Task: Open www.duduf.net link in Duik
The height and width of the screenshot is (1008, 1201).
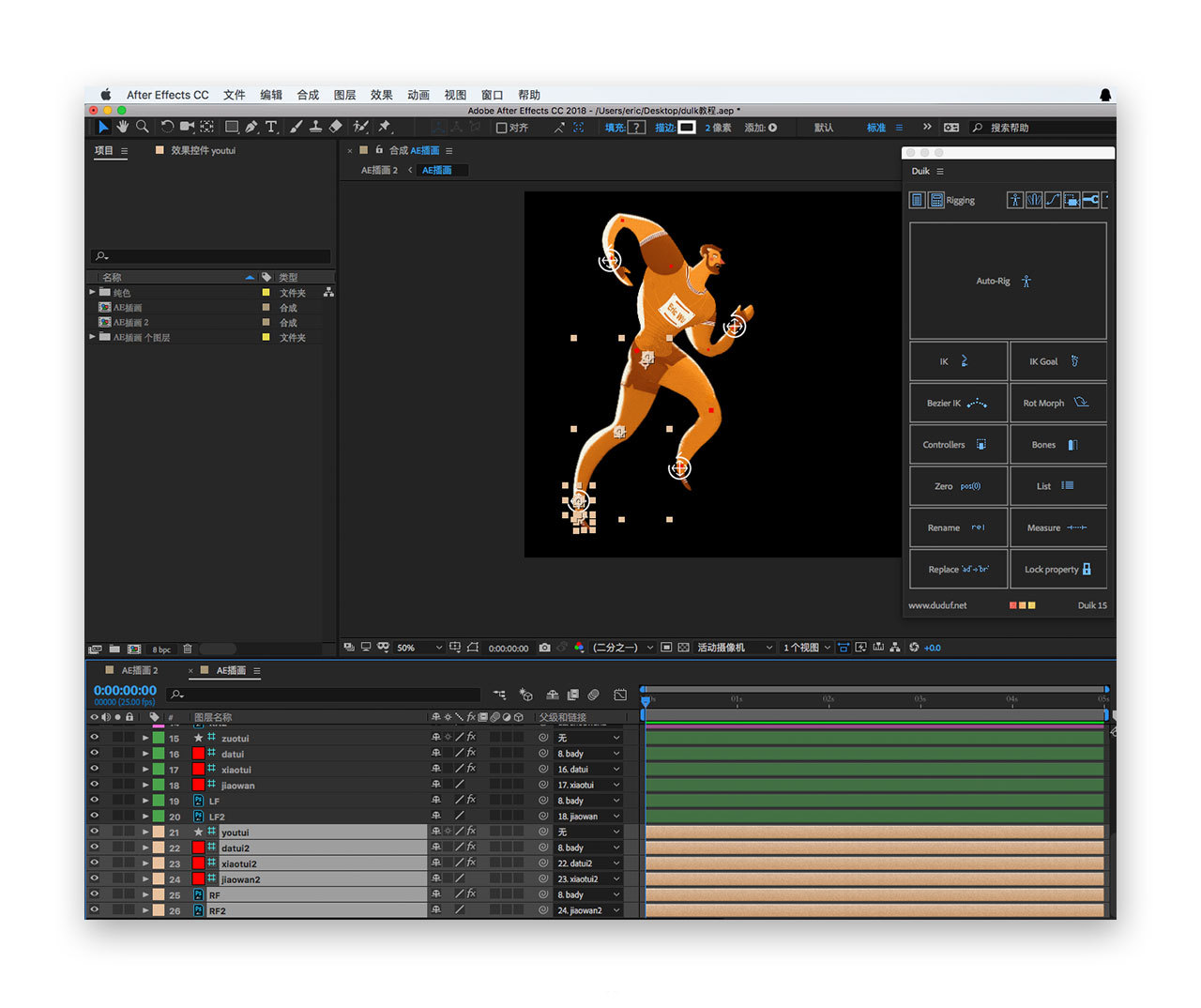Action: (937, 605)
